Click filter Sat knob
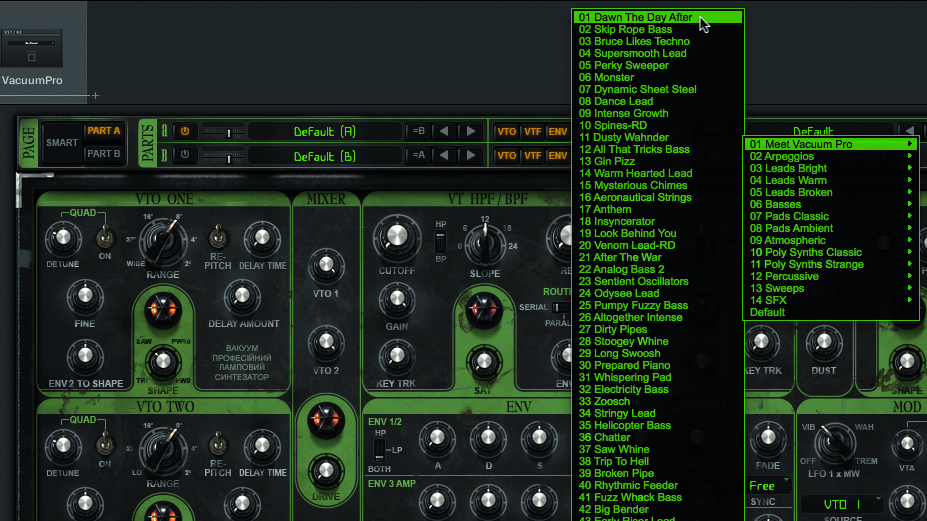The height and width of the screenshot is (521, 927). click(484, 361)
